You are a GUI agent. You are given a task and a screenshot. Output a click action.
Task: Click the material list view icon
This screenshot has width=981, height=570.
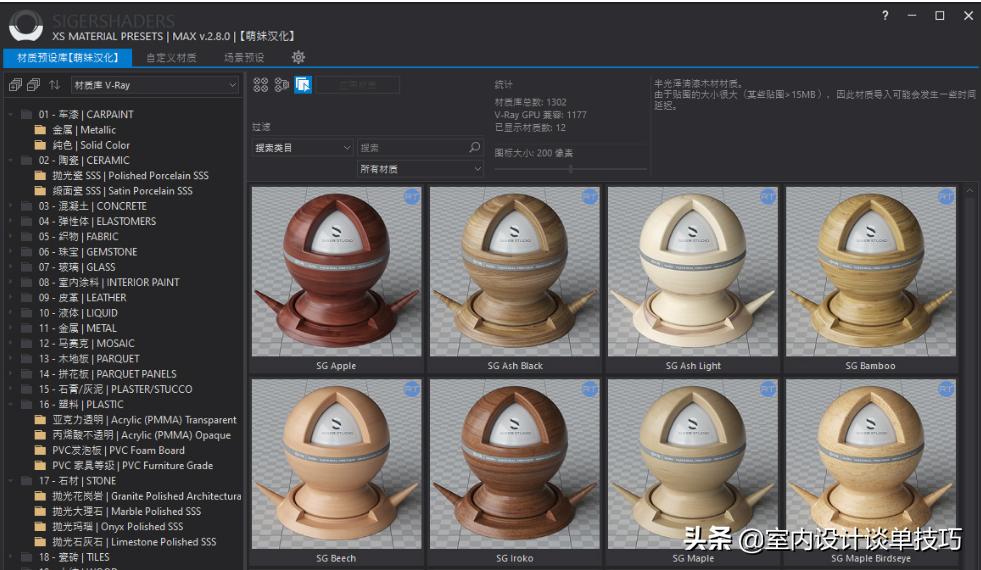click(282, 84)
